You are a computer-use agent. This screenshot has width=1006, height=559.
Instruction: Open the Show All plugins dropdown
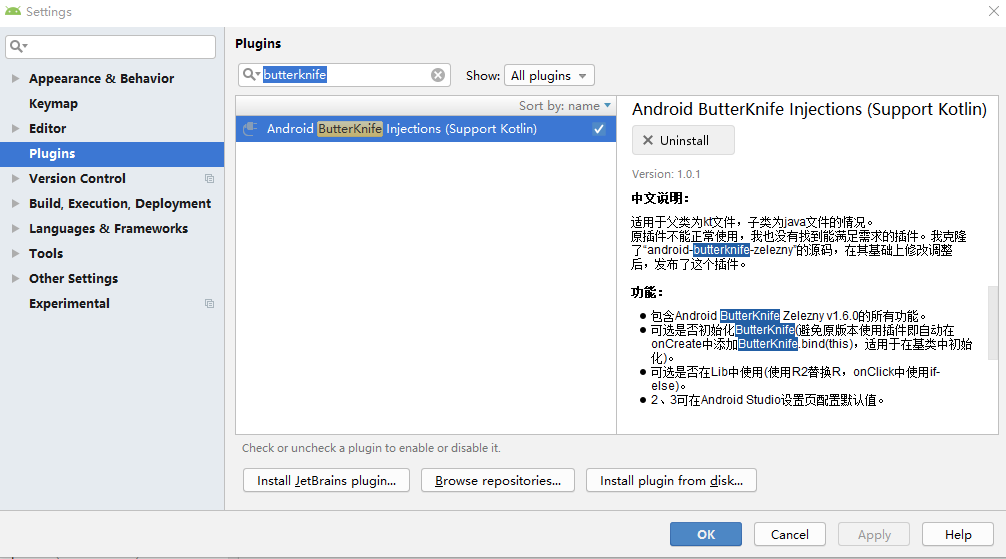pos(549,75)
